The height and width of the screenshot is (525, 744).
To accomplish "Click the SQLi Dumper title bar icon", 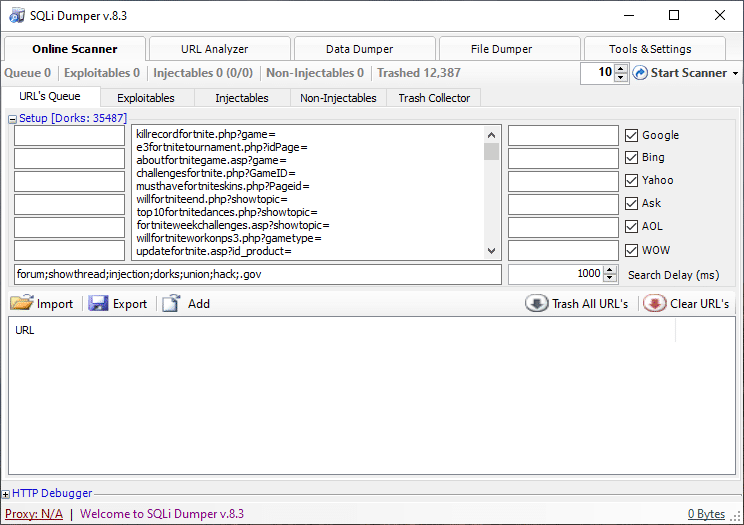I will coord(16,16).
